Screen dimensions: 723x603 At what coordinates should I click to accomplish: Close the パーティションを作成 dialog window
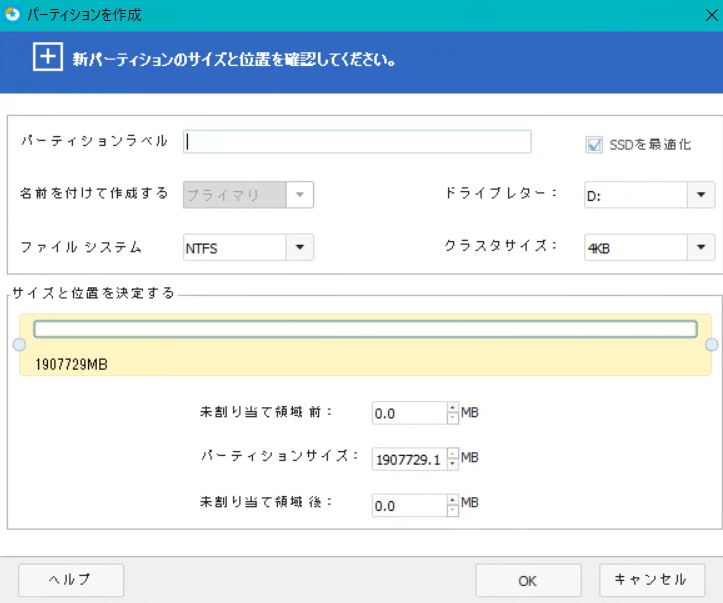coord(704,15)
